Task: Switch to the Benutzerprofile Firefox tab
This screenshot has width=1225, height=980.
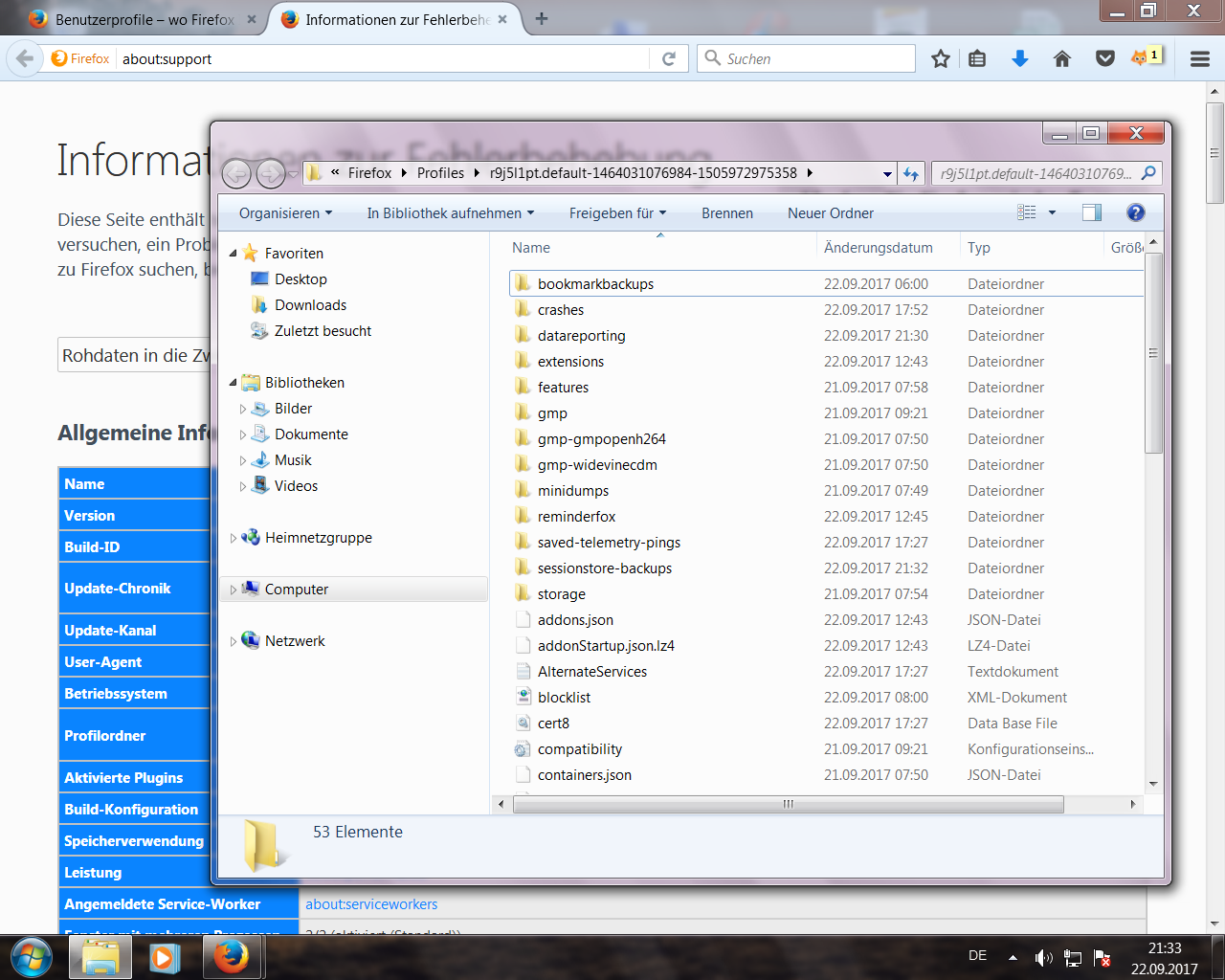Action: tap(144, 19)
